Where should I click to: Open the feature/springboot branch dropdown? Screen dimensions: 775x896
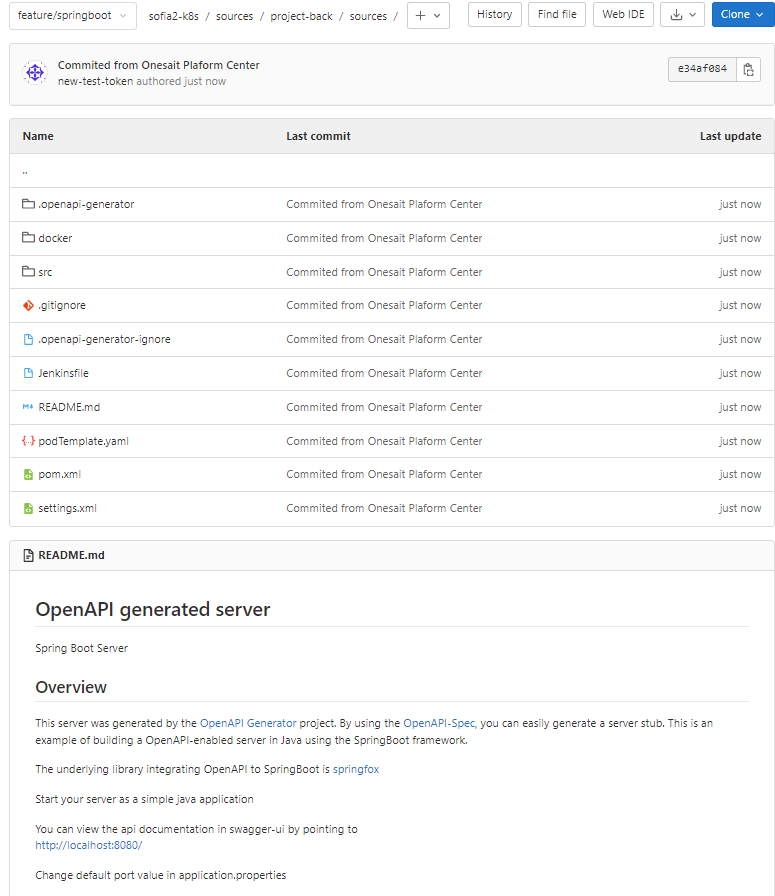73,15
